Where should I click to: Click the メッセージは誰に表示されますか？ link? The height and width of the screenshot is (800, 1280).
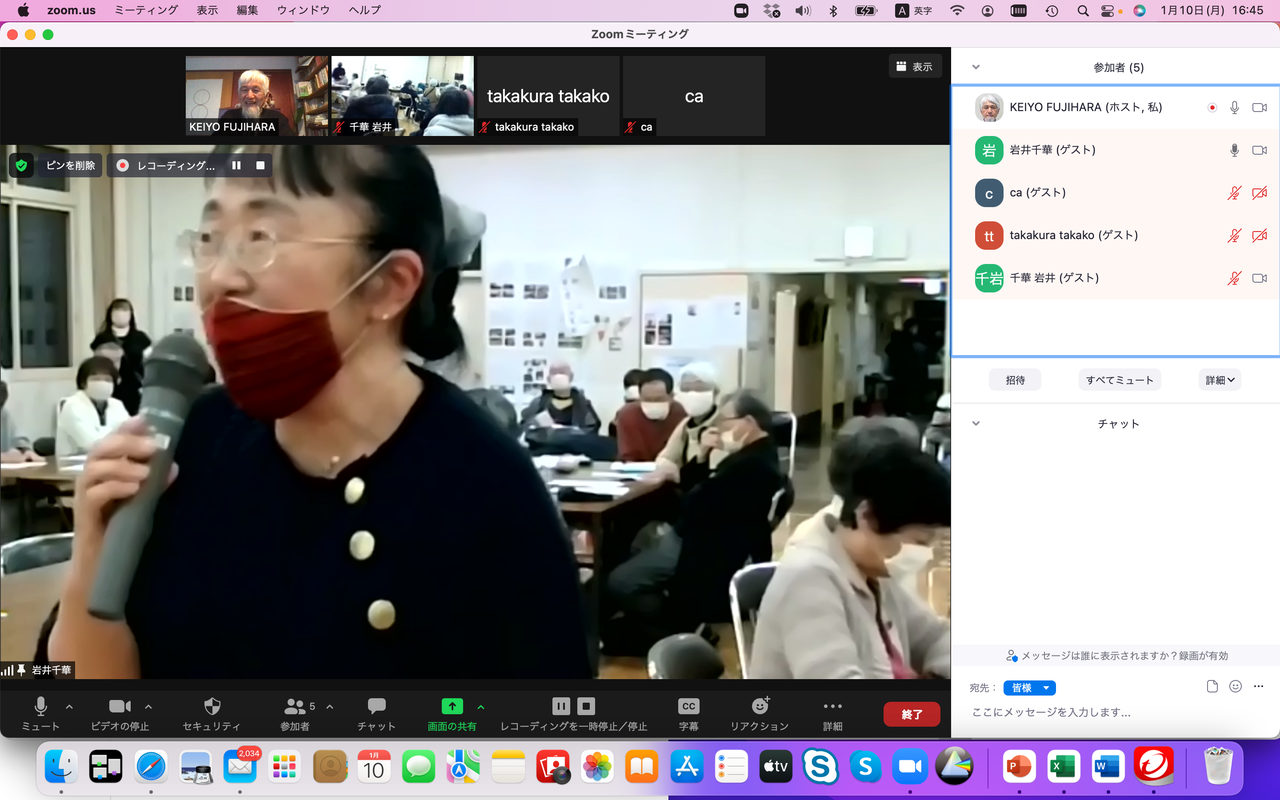pos(1117,656)
